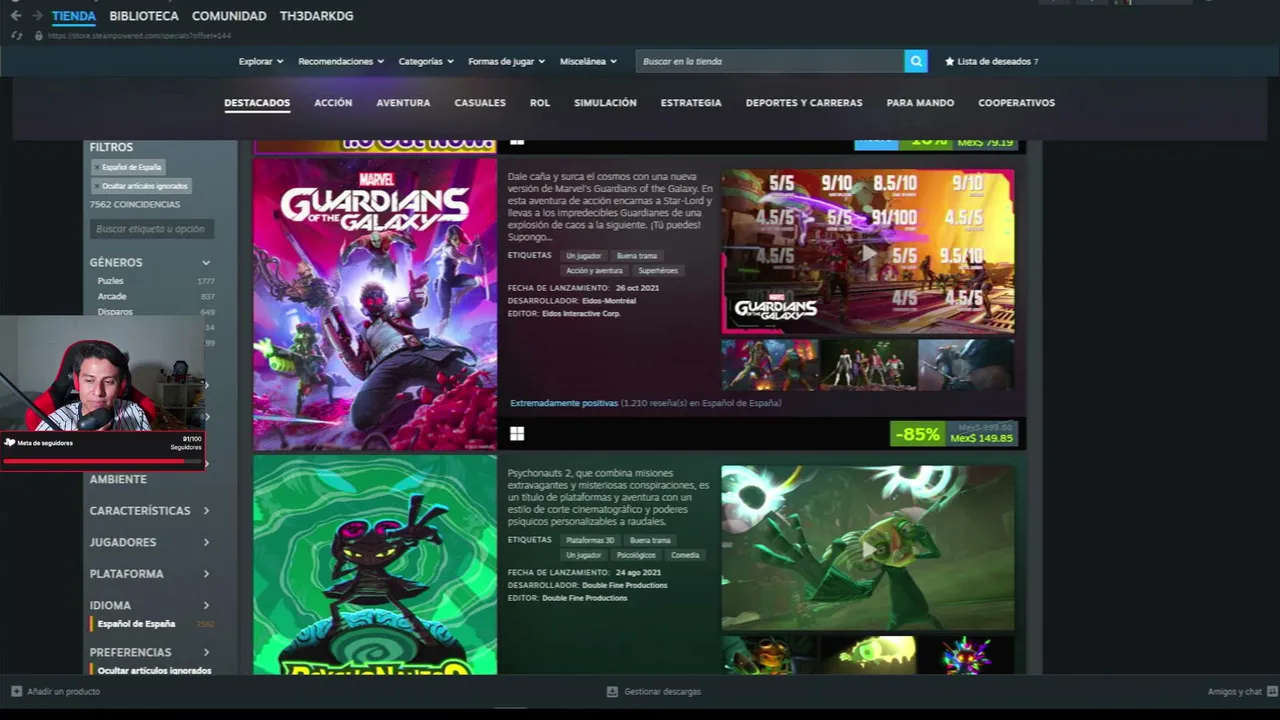1280x720 pixels.
Task: Toggle Ocultar artículos ignorados preference
Action: click(154, 670)
